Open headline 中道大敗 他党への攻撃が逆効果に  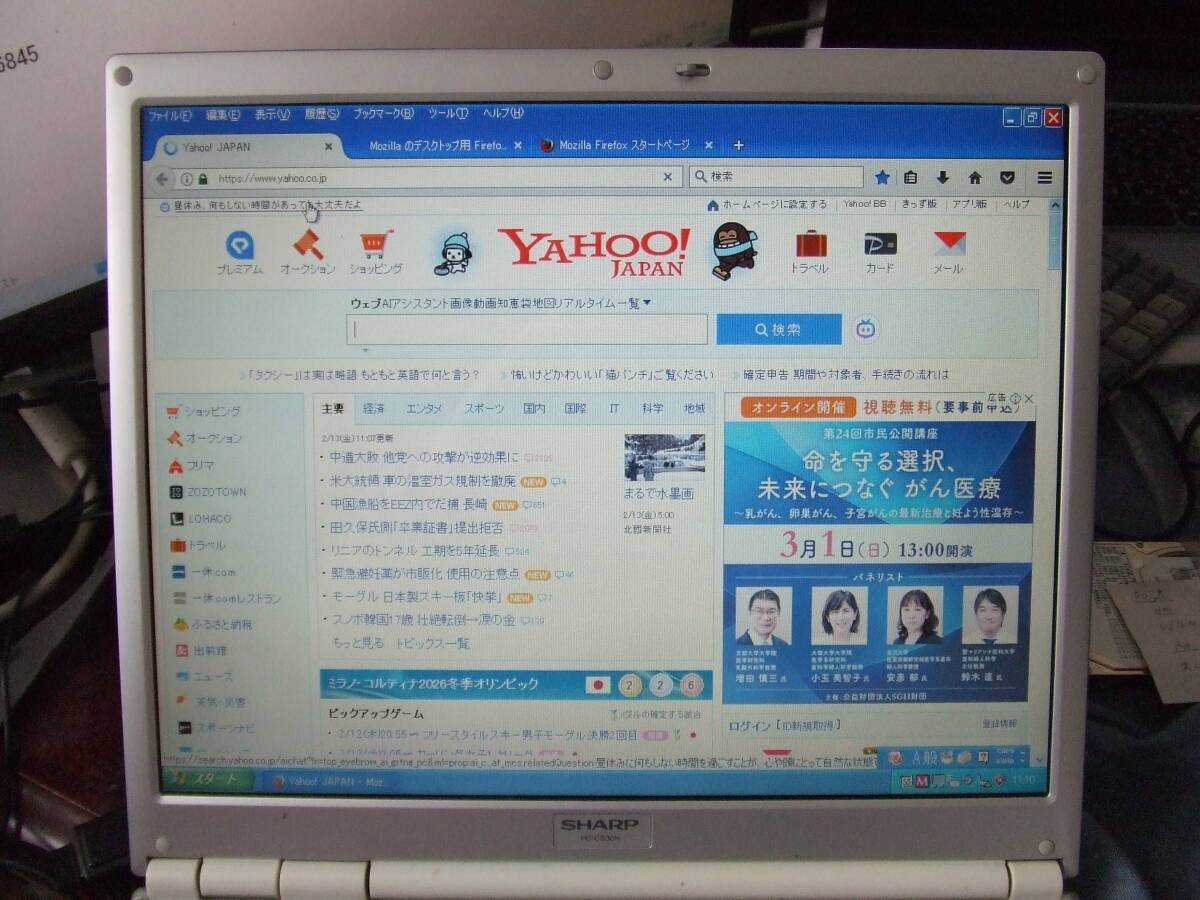click(424, 457)
